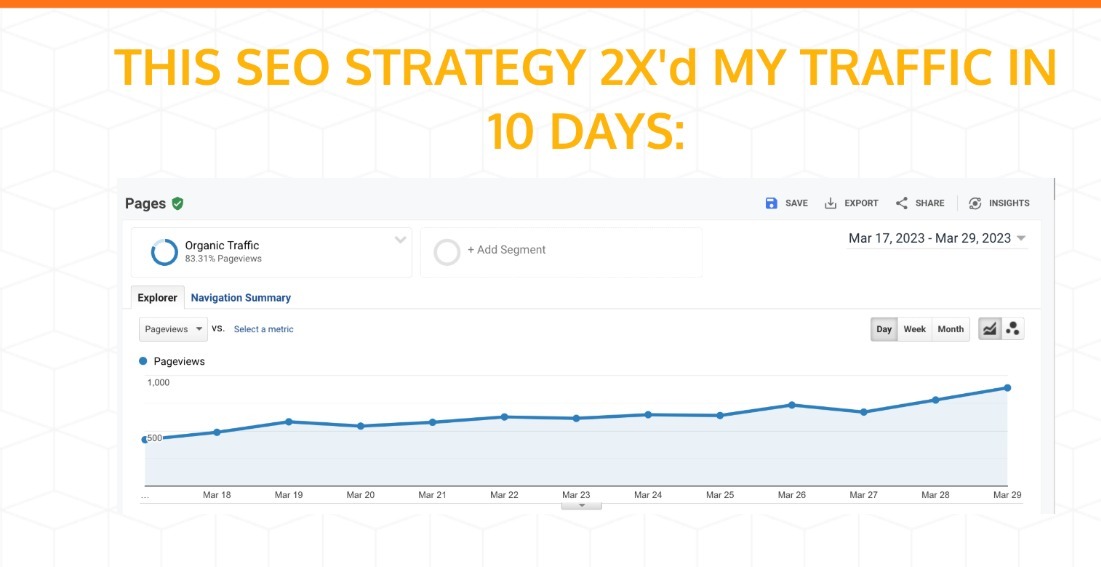
Task: Click the Organic Traffic donut icon
Action: click(x=164, y=252)
